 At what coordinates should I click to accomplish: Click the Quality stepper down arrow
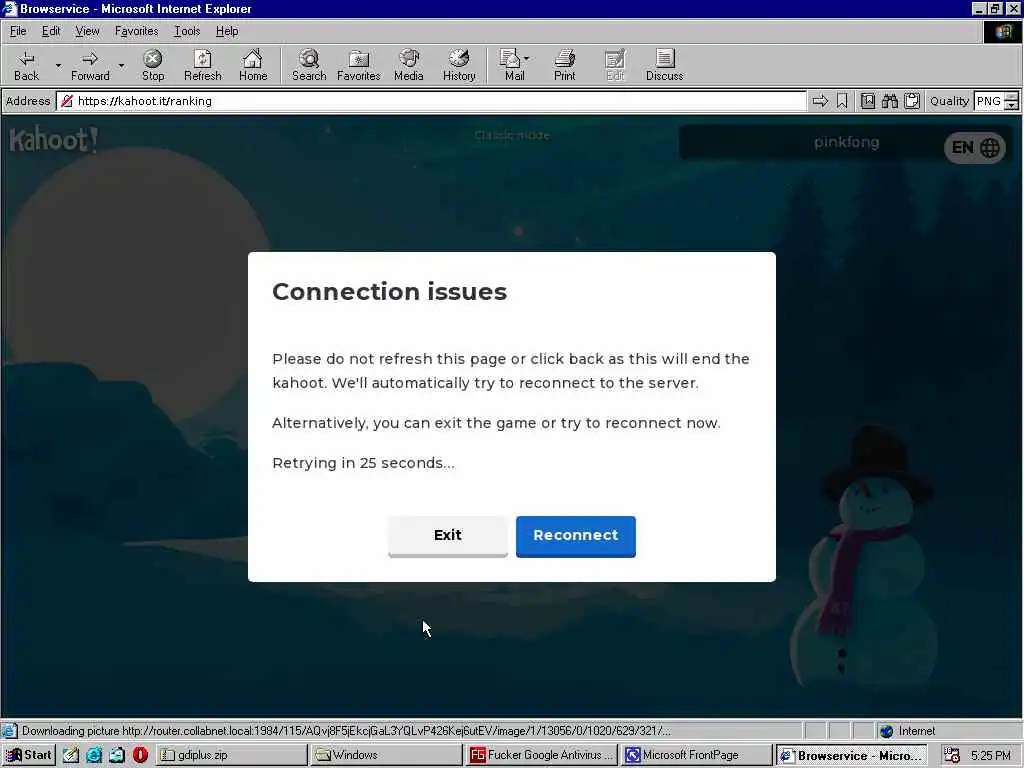pyautogui.click(x=1012, y=105)
